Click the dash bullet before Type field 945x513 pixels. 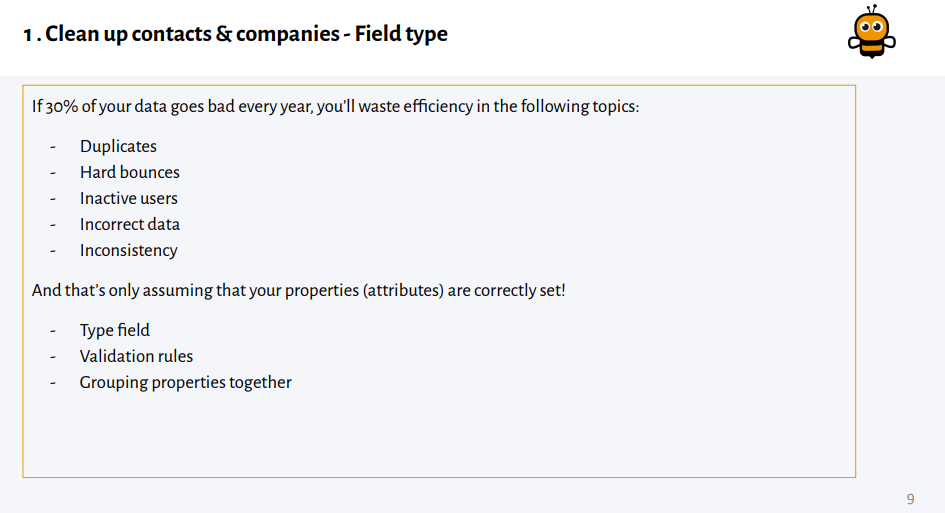[x=52, y=331]
